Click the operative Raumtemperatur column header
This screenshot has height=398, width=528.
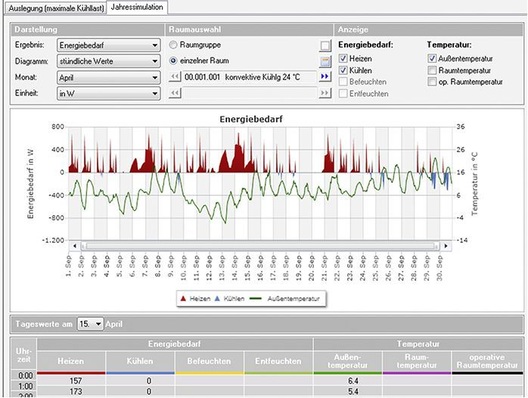click(x=487, y=361)
